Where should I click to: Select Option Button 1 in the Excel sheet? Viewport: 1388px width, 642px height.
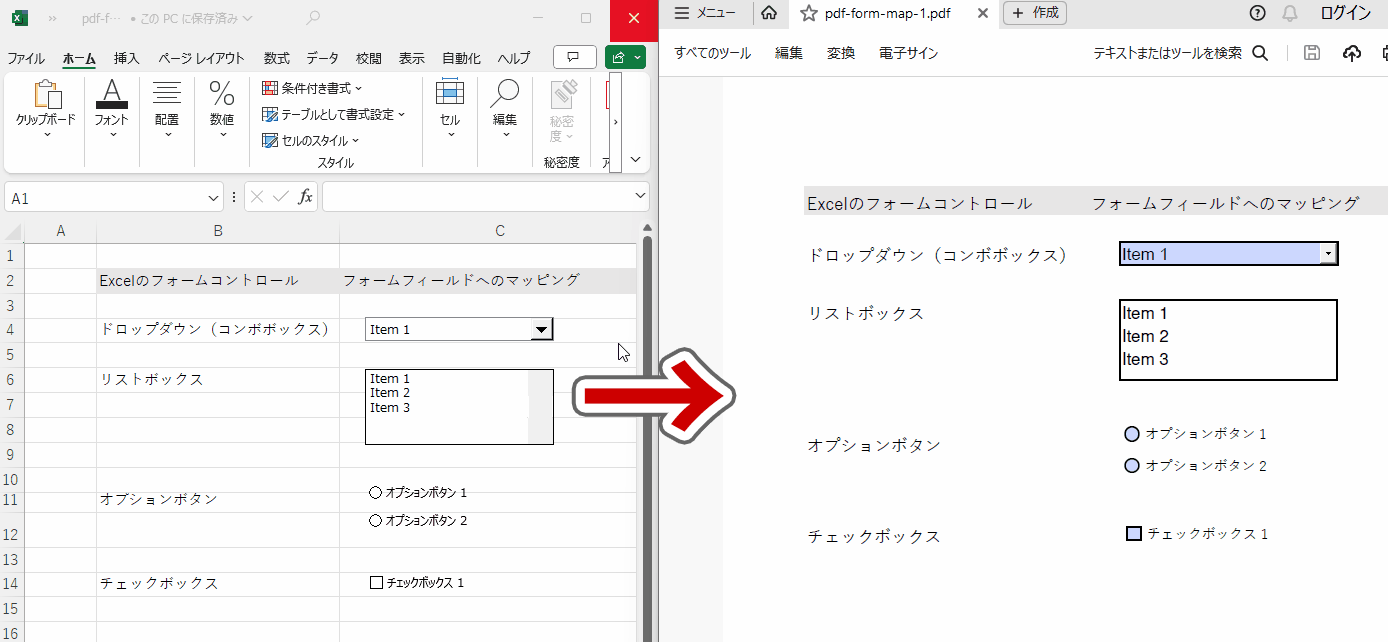coord(376,492)
